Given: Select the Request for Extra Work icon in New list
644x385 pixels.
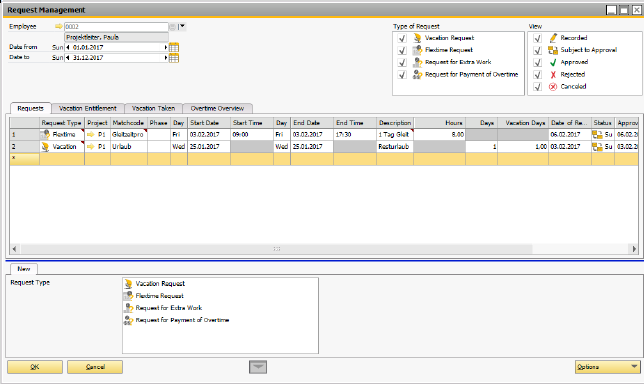Looking at the screenshot, I should [128, 308].
